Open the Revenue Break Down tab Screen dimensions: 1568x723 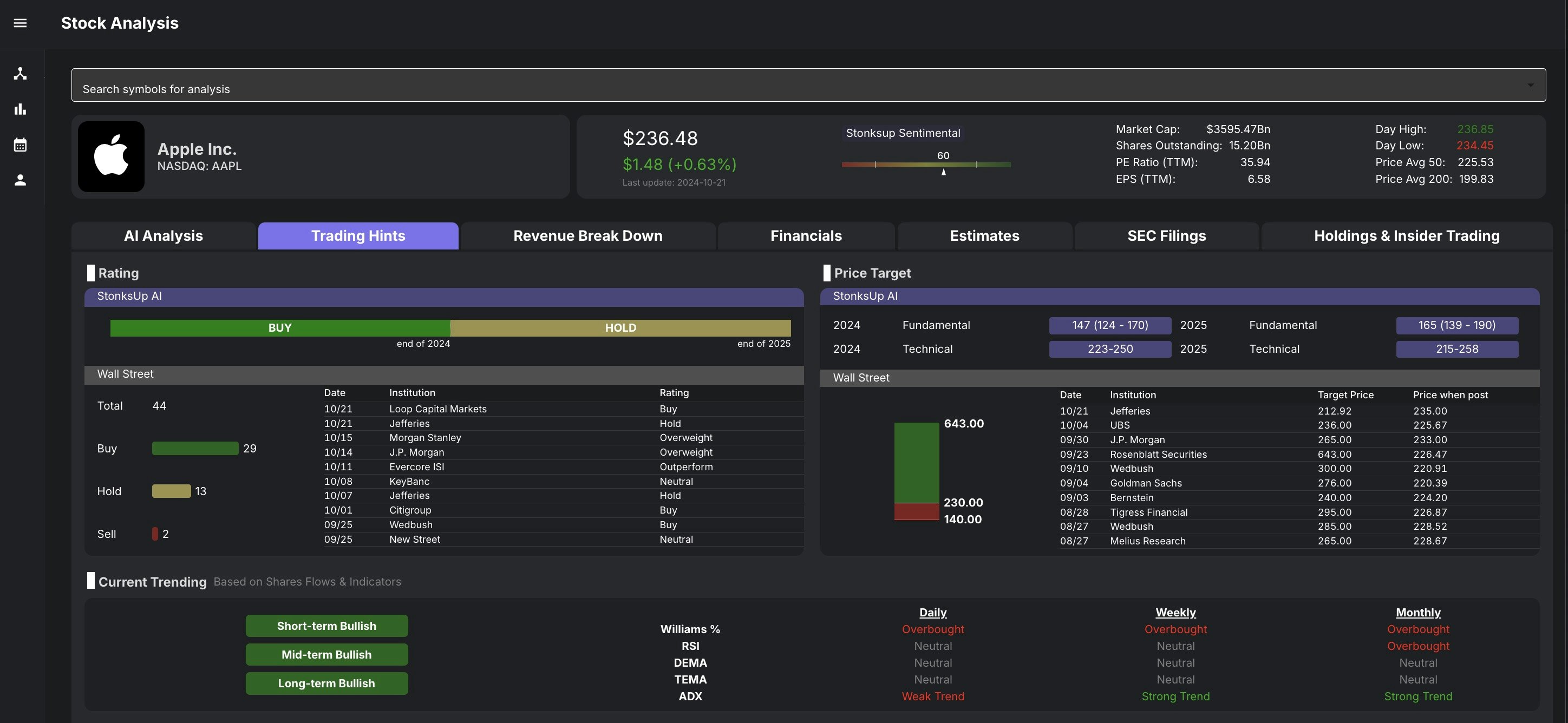(587, 236)
